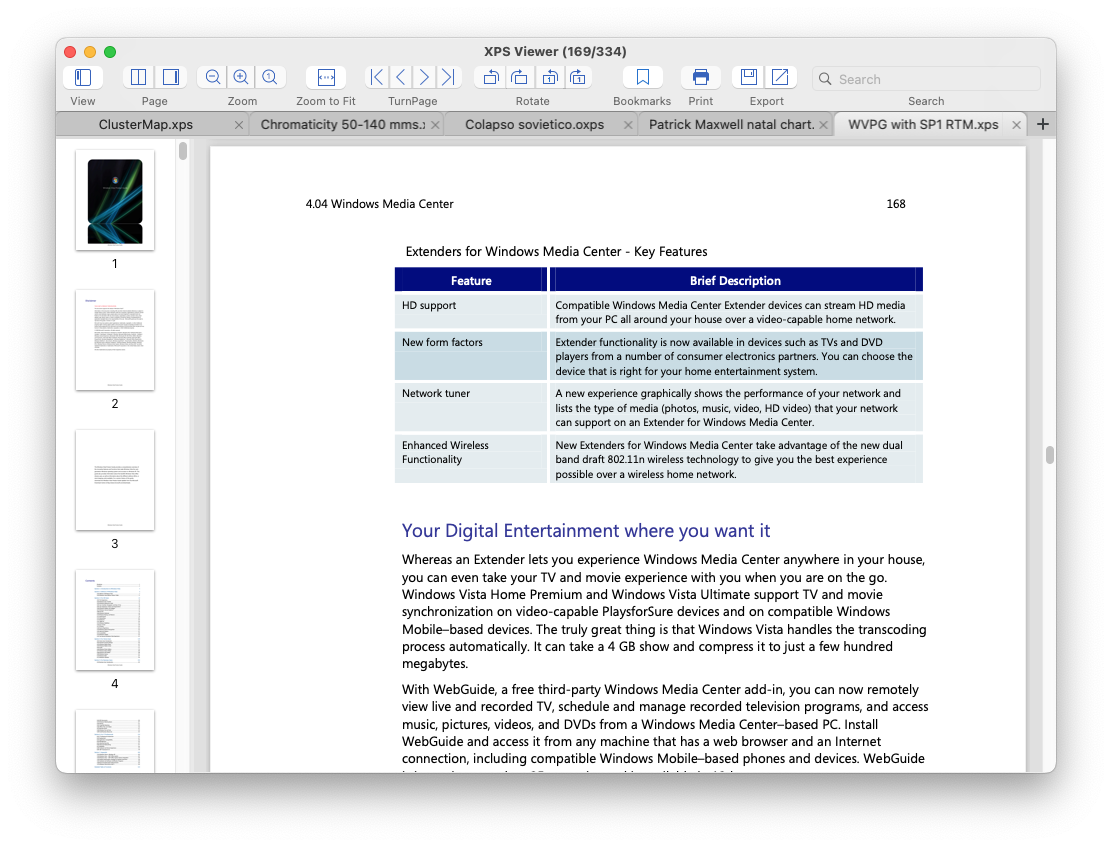Click the '4.04 Windows Media Center' page header
This screenshot has height=847, width=1112.
[379, 204]
